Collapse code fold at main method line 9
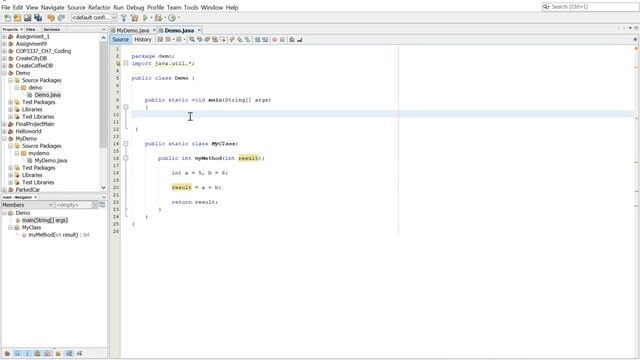 (x=126, y=107)
